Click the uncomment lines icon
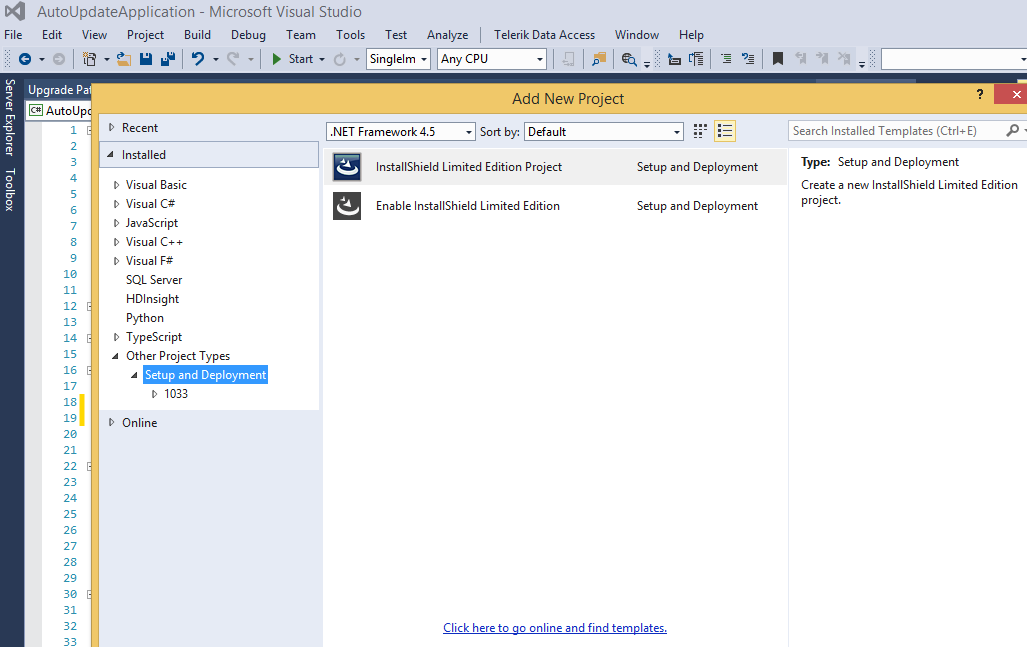Viewport: 1027px width, 647px height. (x=747, y=59)
